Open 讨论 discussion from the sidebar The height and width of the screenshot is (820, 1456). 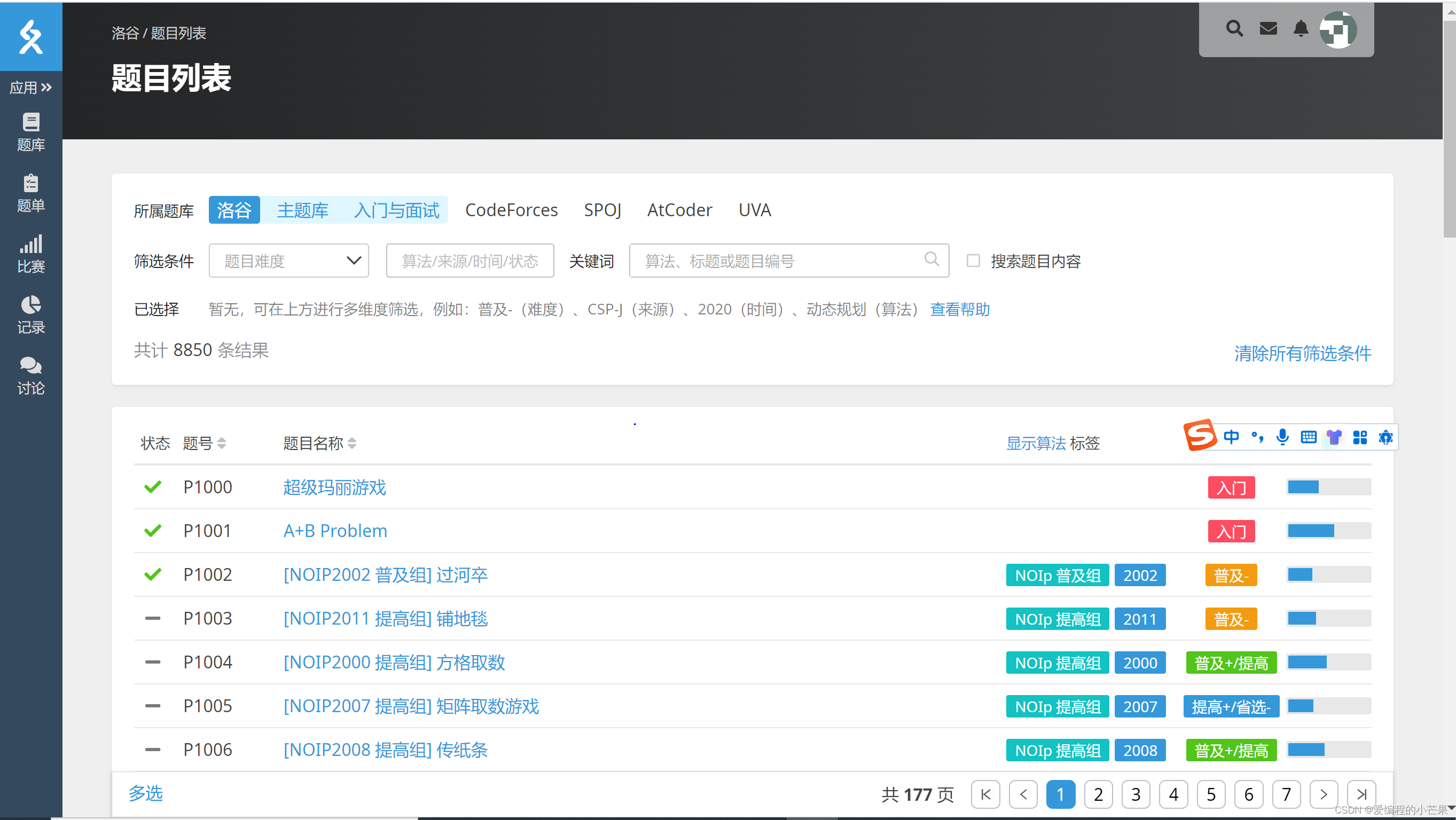[30, 376]
